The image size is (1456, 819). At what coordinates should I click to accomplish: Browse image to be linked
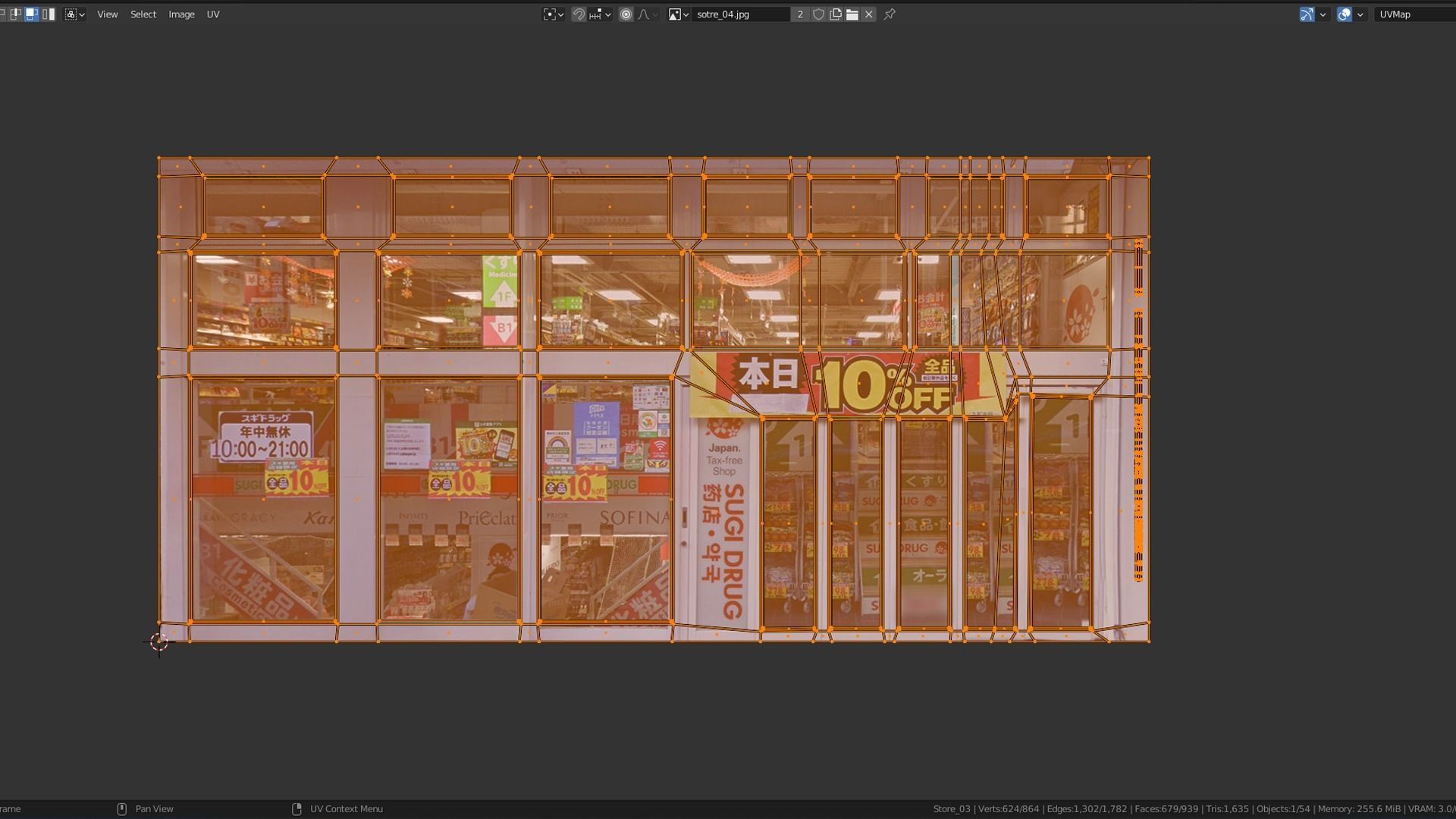point(678,14)
